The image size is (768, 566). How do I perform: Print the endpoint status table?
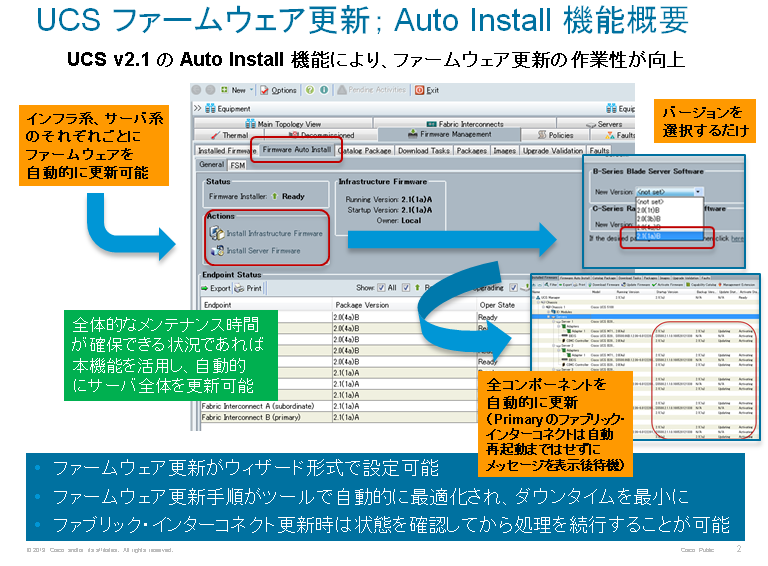point(248,287)
